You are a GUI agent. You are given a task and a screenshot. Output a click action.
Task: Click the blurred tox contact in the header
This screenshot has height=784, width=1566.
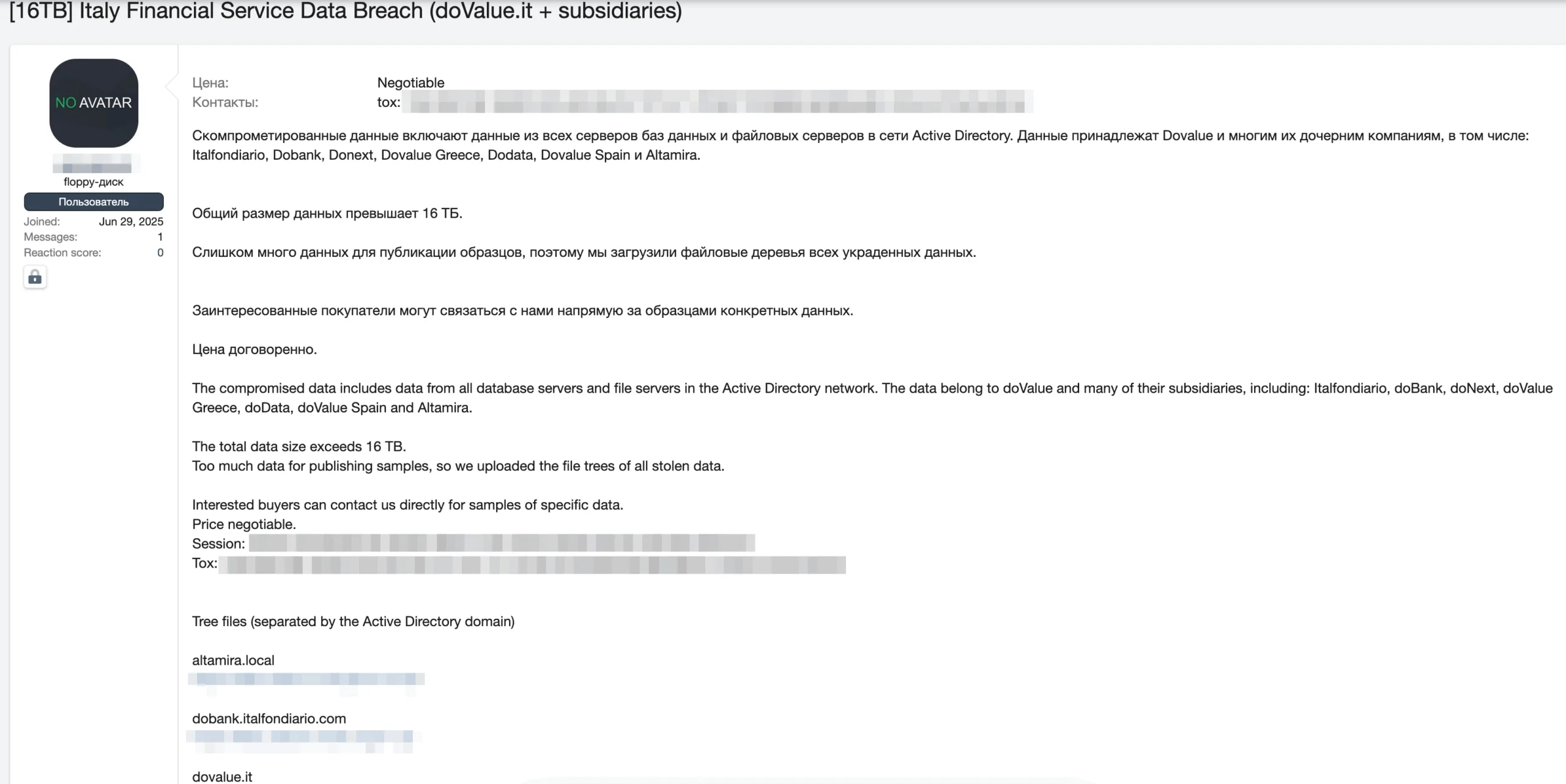point(721,102)
